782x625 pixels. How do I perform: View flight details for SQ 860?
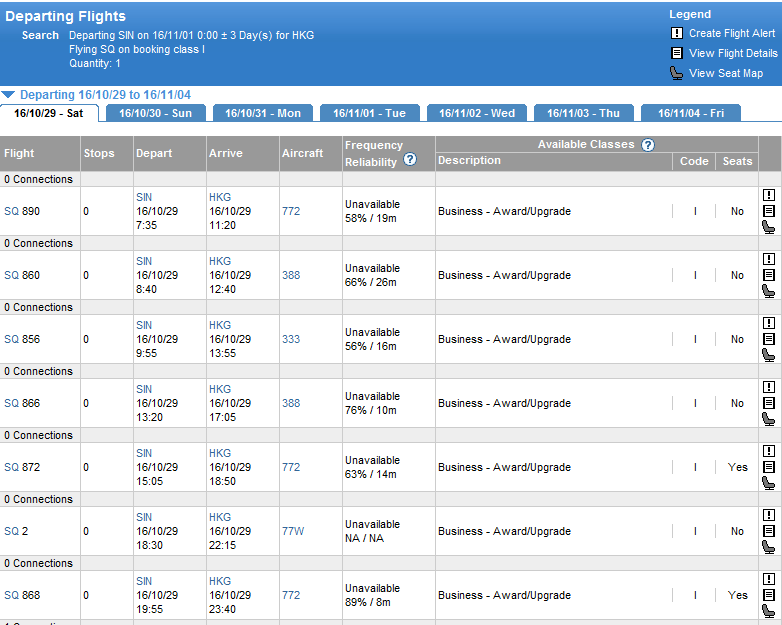pyautogui.click(x=768, y=275)
